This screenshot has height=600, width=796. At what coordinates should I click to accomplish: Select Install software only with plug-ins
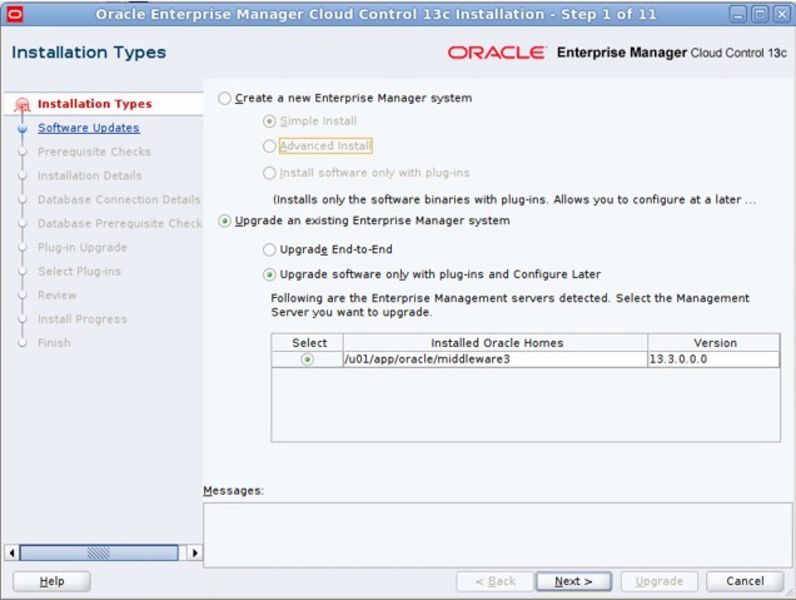tap(270, 173)
